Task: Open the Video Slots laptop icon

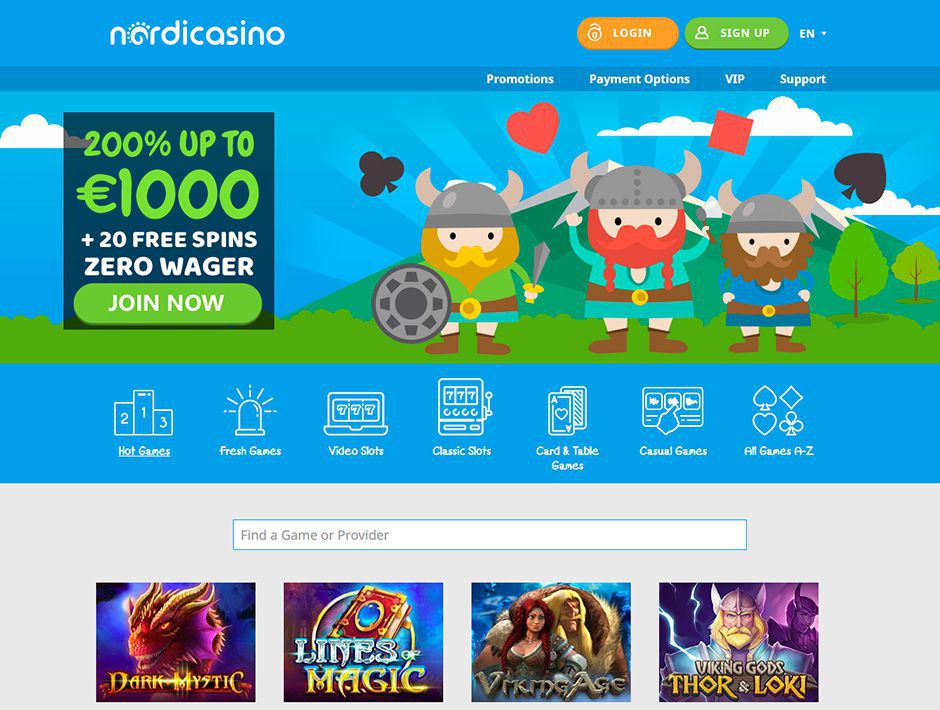Action: tap(355, 414)
